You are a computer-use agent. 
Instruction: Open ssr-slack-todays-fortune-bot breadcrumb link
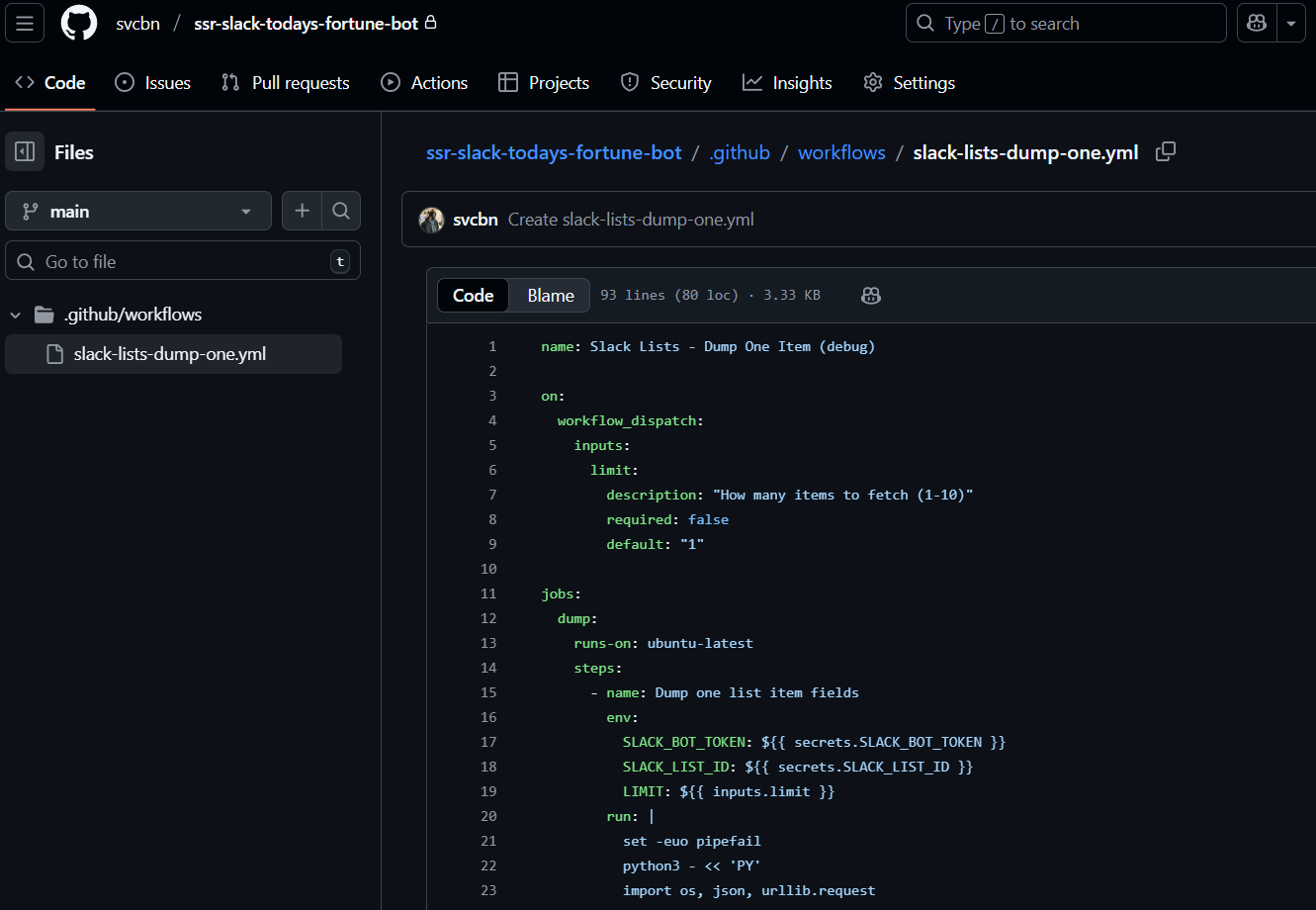point(554,152)
